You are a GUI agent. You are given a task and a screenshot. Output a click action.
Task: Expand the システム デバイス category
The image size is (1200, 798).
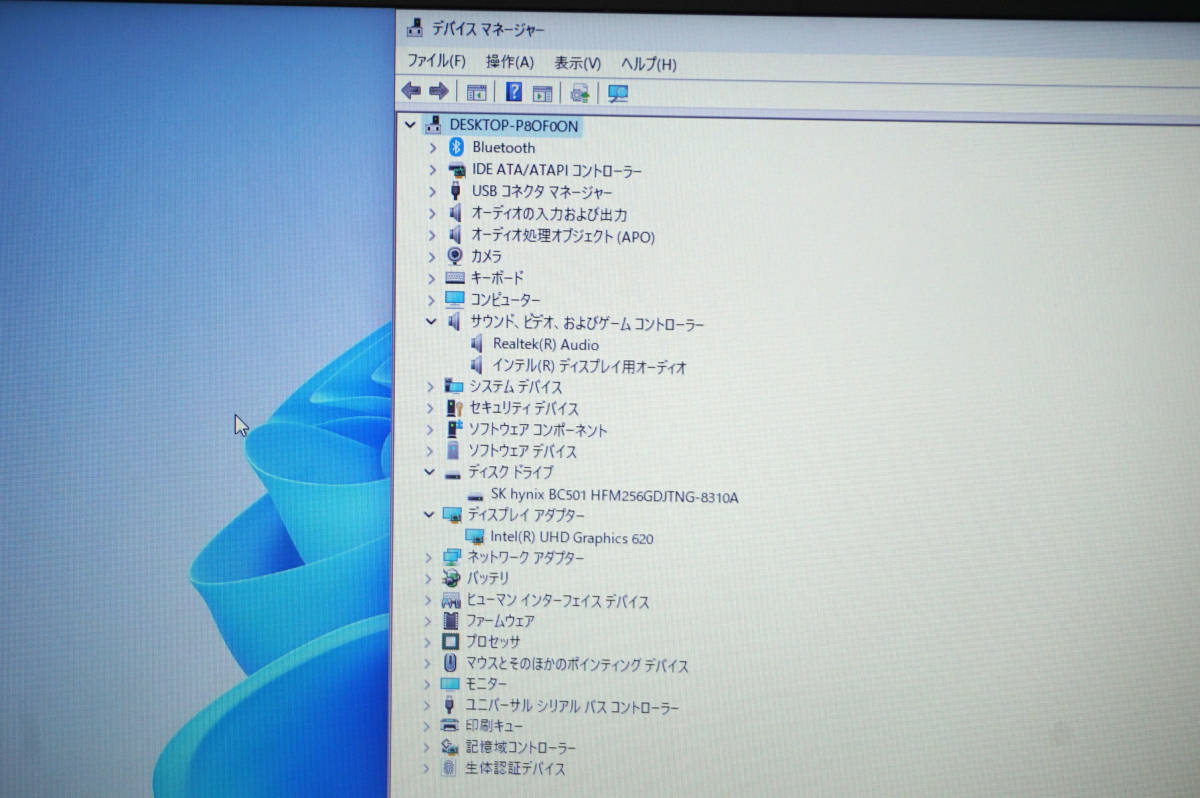click(430, 386)
